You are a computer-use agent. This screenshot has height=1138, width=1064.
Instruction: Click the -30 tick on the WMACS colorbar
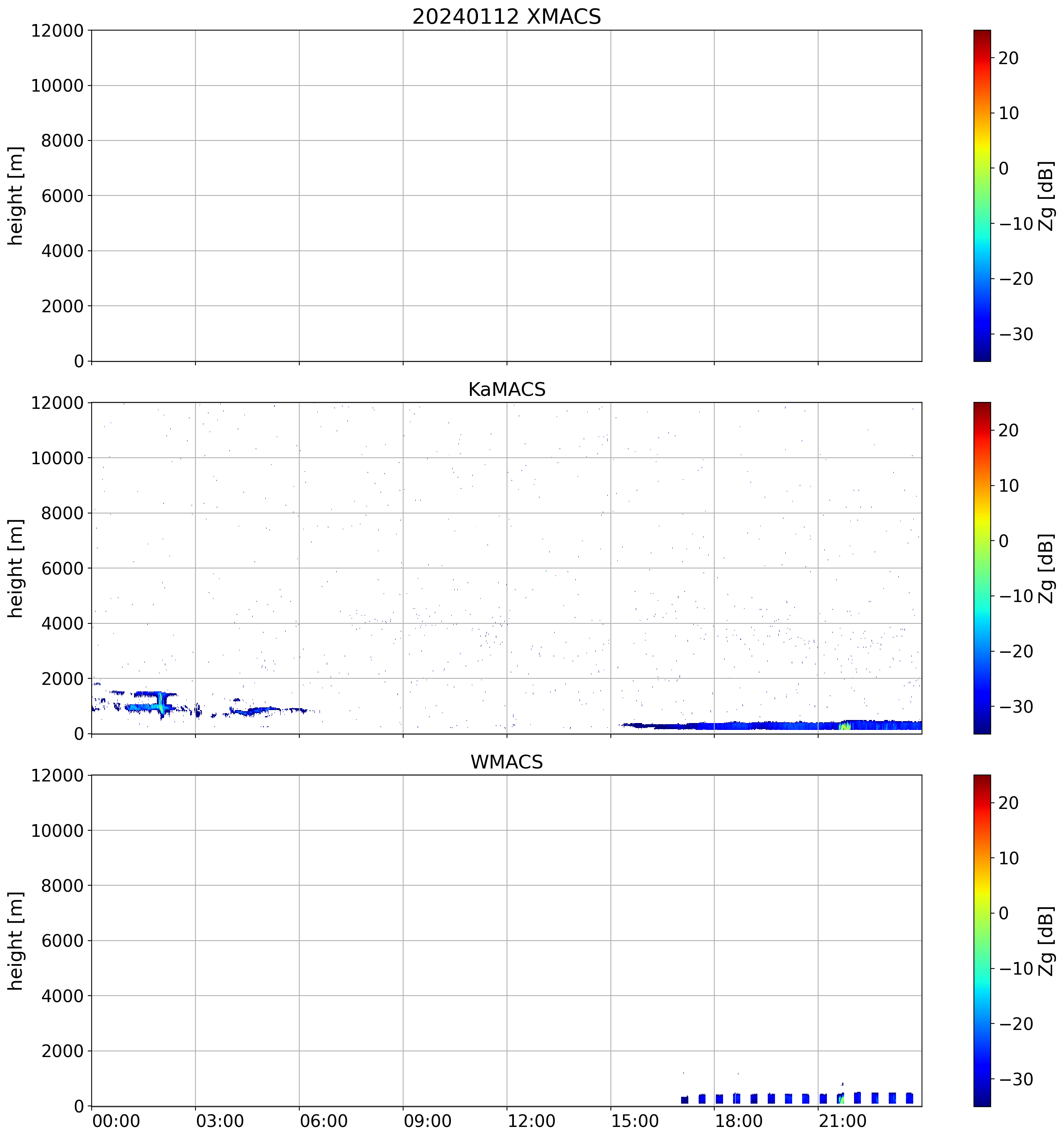(1016, 1079)
